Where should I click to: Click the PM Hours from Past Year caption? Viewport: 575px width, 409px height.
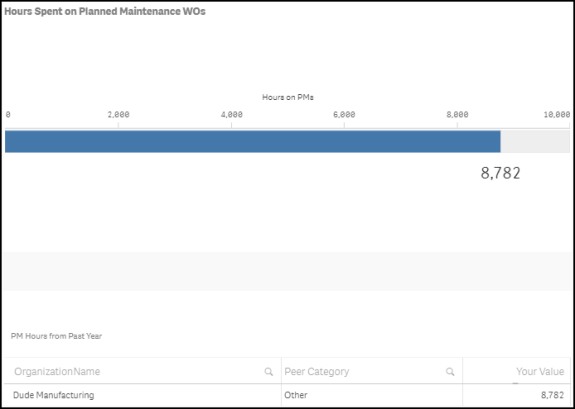click(56, 336)
